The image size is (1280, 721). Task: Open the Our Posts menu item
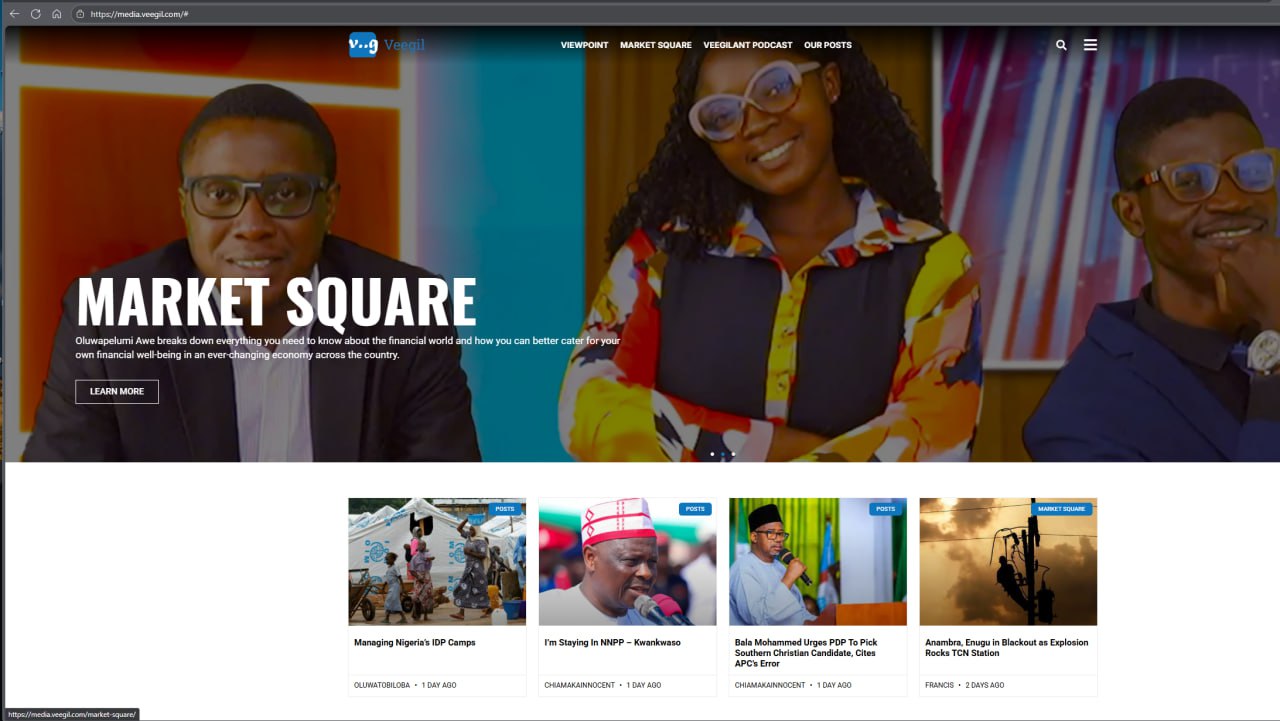coord(828,45)
